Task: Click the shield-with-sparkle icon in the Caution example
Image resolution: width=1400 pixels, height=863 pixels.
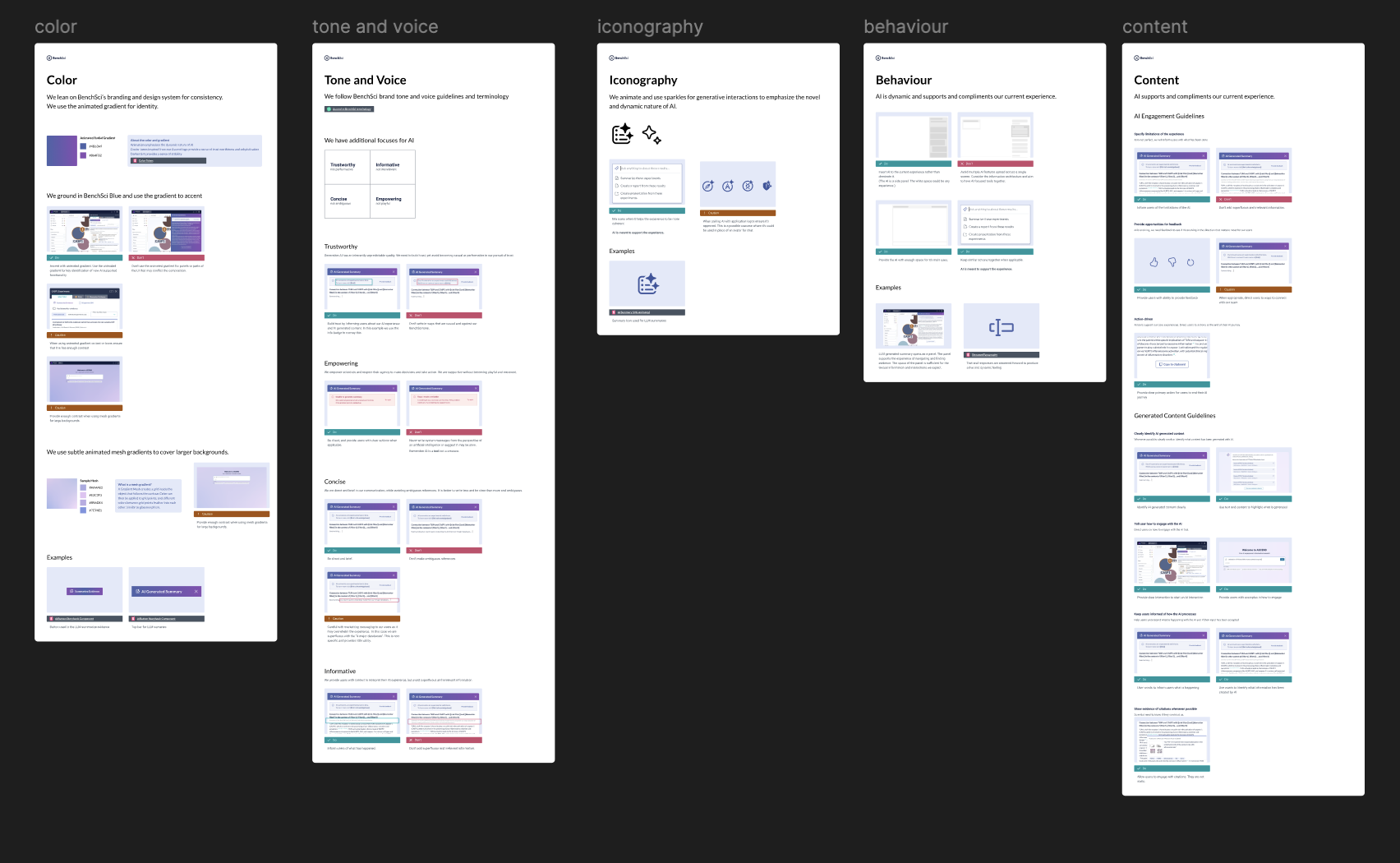Action: tap(767, 186)
